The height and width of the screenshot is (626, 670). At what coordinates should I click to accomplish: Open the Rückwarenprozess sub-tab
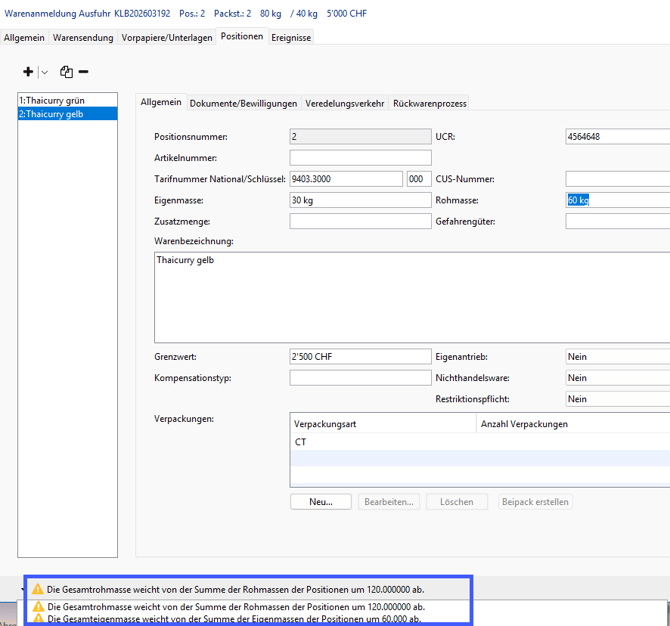coord(429,103)
